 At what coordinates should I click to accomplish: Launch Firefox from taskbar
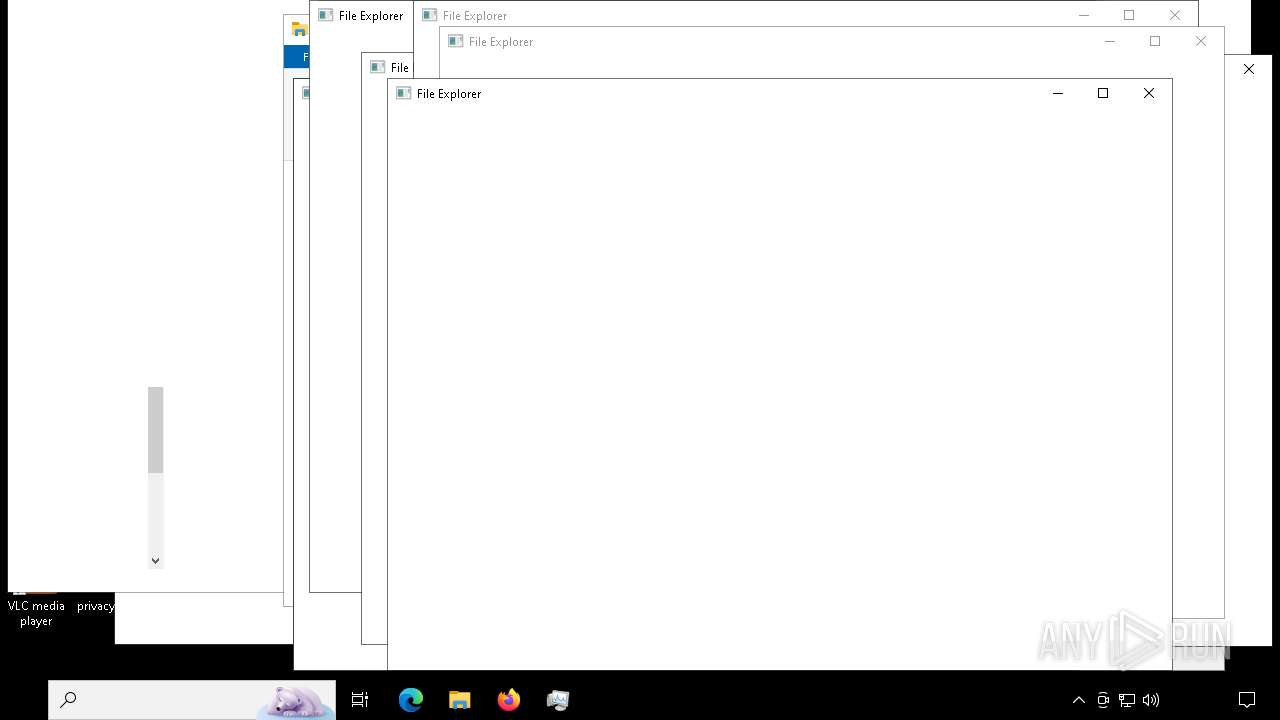pyautogui.click(x=509, y=700)
